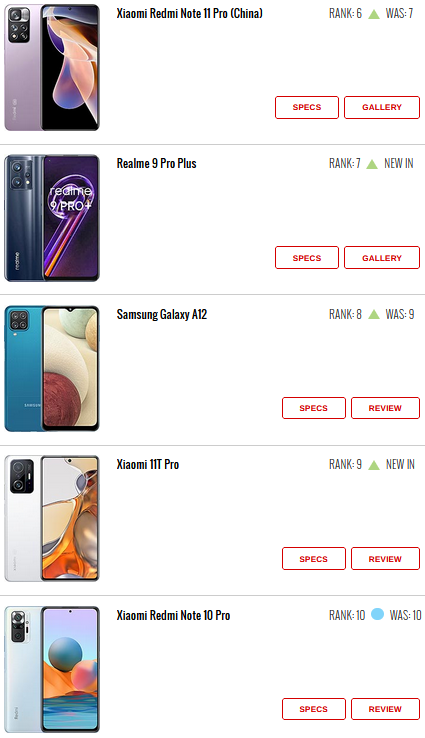Read the Xiaomi 11T Pro Review
Screen dimensions: 425x738
click(385, 559)
